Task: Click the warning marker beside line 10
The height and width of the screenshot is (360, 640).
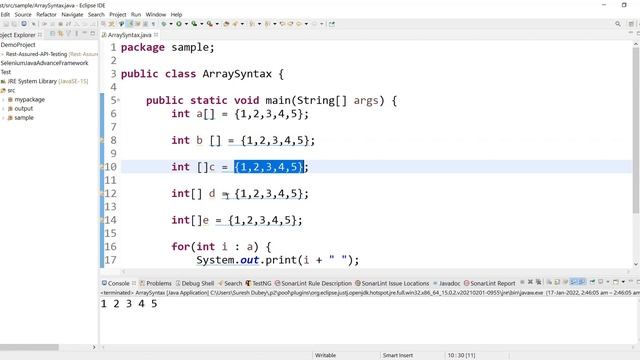Action: pyautogui.click(x=102, y=167)
